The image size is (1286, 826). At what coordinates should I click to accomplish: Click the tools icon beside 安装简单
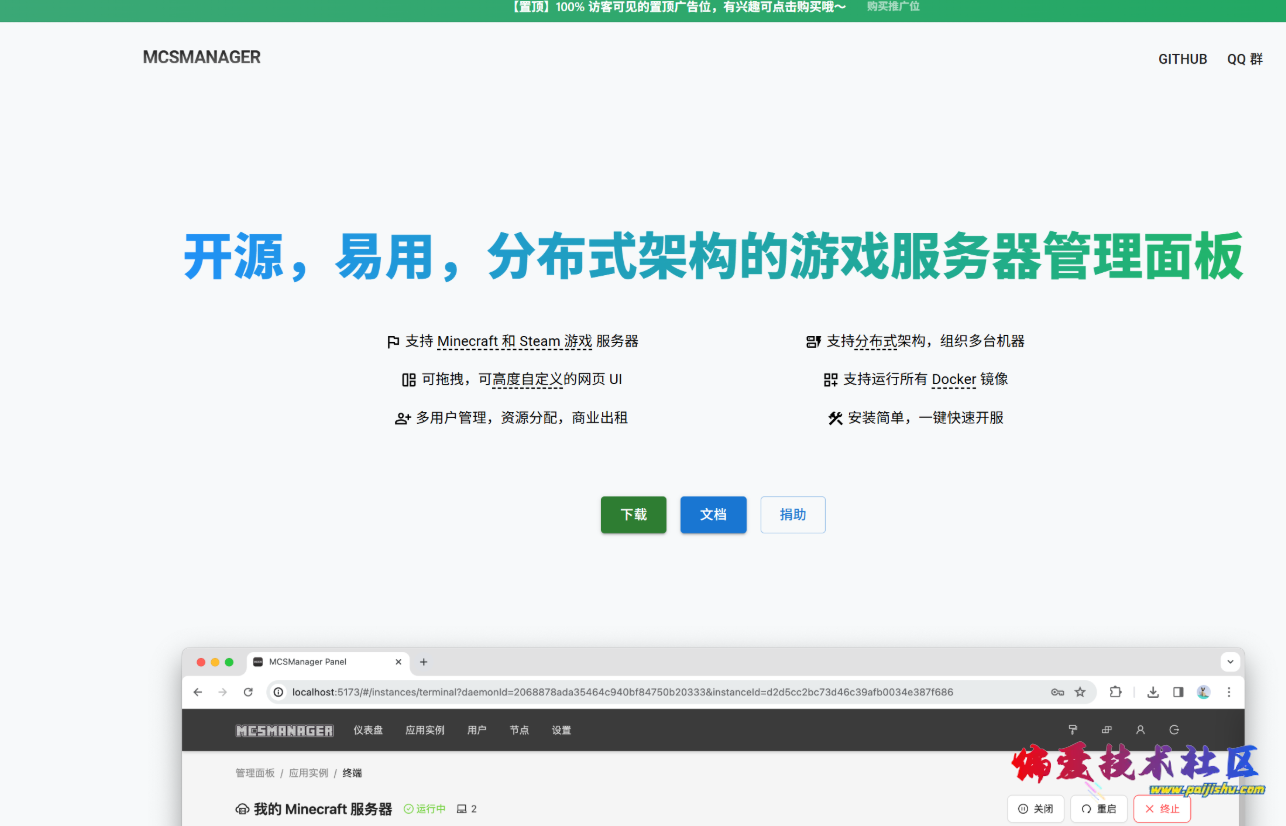tap(835, 418)
